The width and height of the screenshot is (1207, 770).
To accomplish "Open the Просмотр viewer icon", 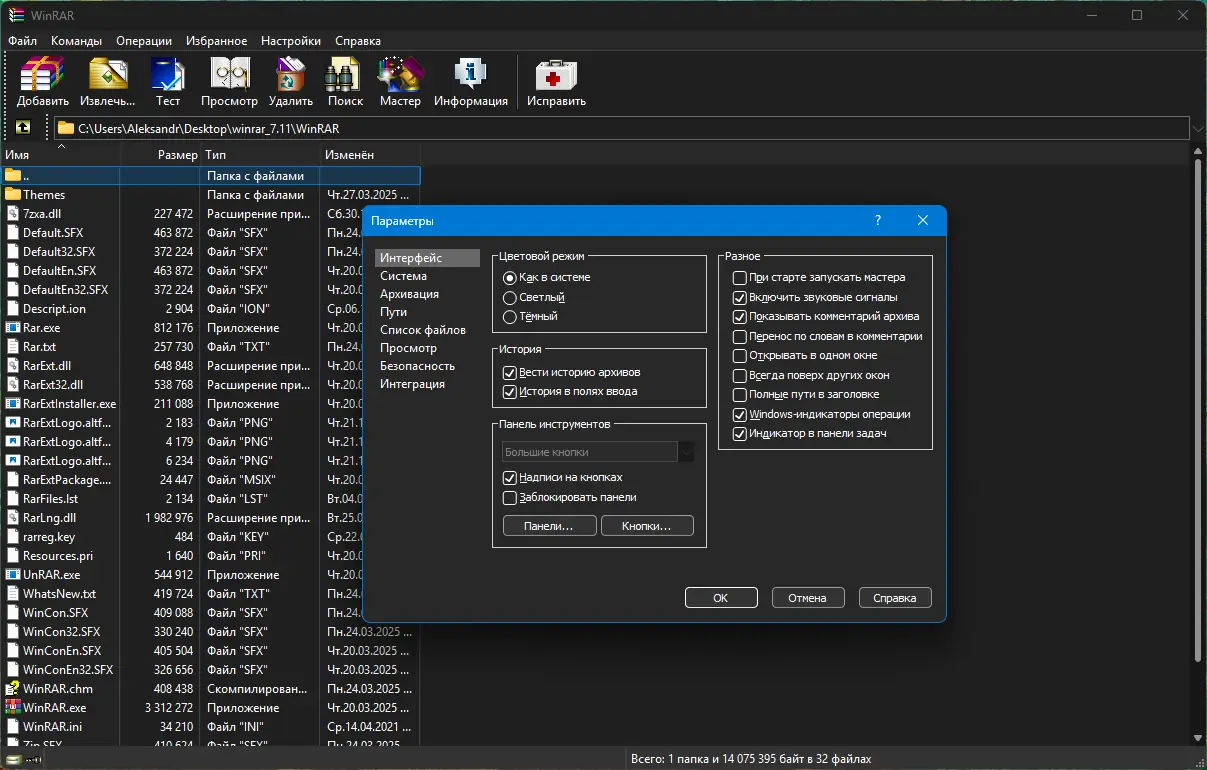I will 229,75.
